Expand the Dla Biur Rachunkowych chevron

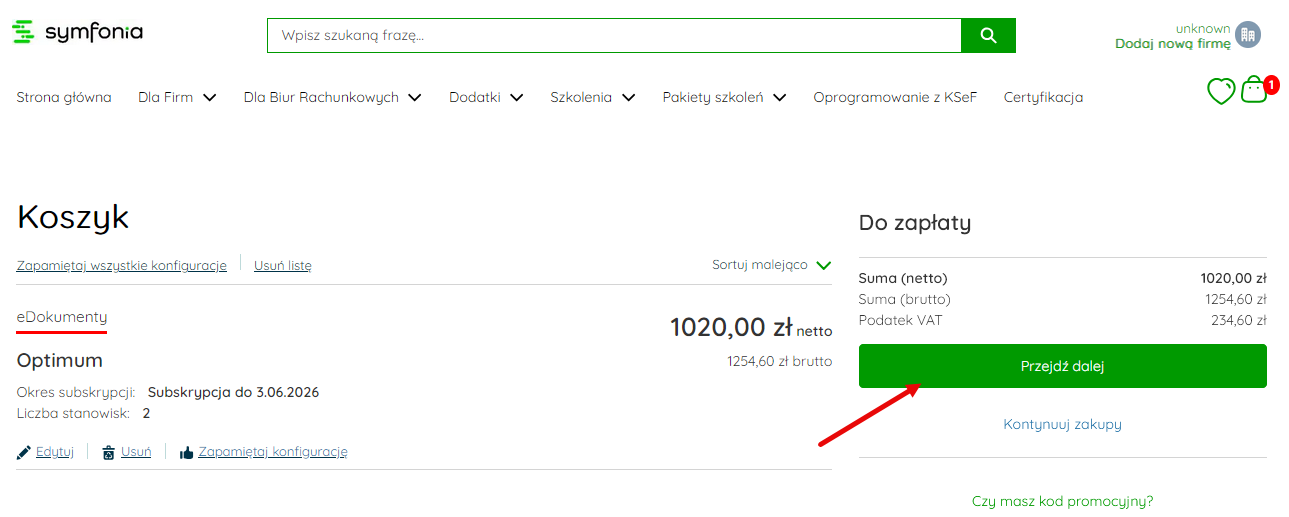pyautogui.click(x=415, y=98)
